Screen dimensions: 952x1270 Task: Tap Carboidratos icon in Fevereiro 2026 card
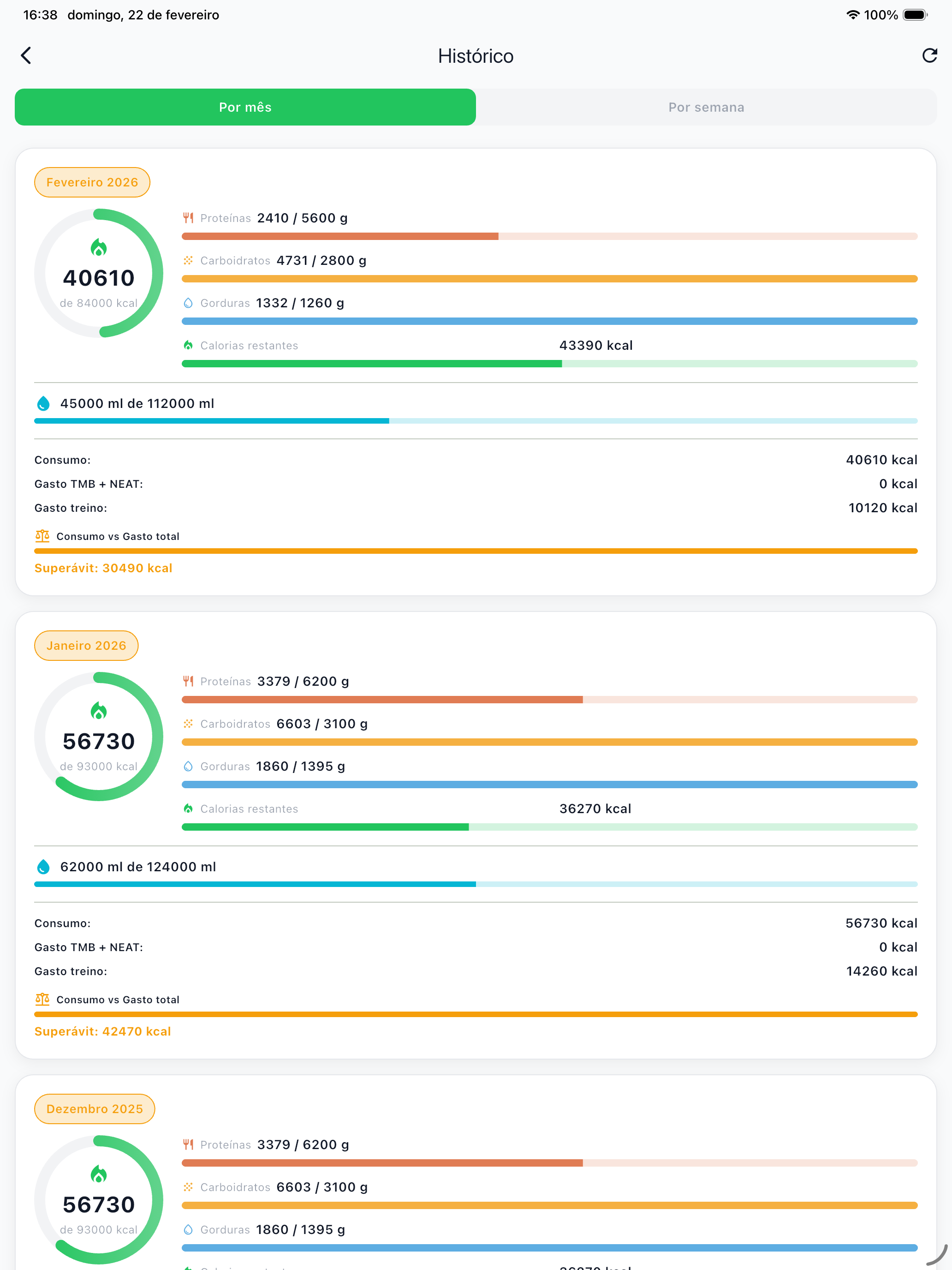point(188,260)
